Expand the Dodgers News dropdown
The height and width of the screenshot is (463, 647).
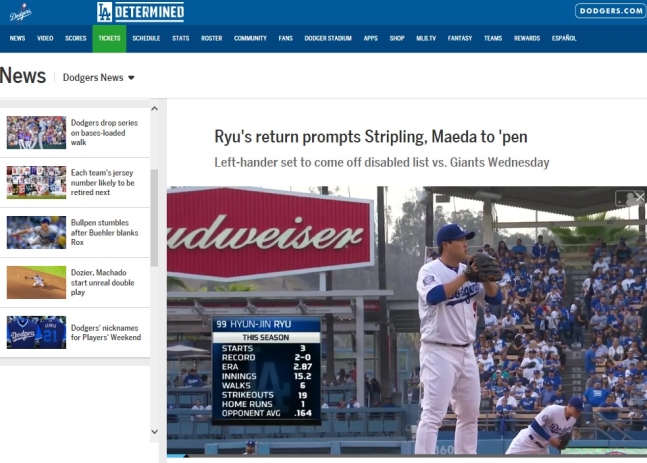[99, 78]
